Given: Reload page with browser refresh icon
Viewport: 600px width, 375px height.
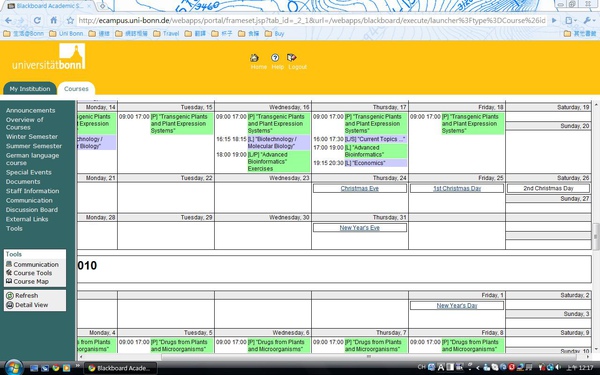Looking at the screenshot, I should tap(37, 20).
